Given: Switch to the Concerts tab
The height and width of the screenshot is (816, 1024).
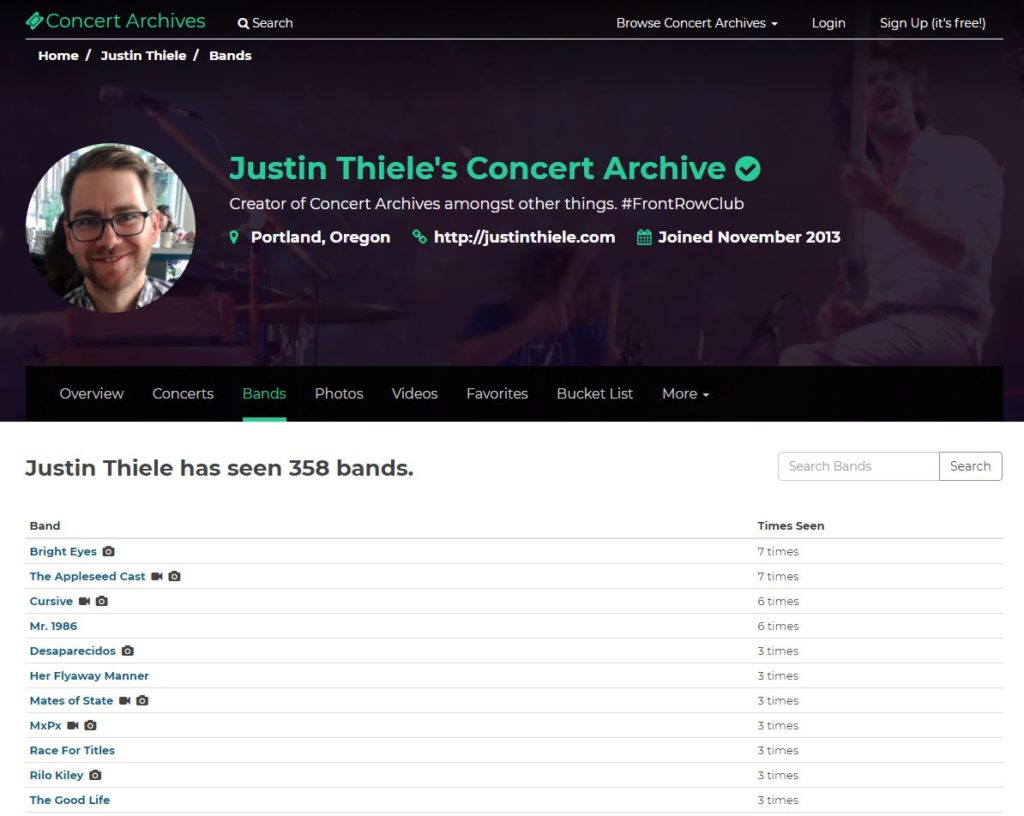Looking at the screenshot, I should click(x=183, y=394).
